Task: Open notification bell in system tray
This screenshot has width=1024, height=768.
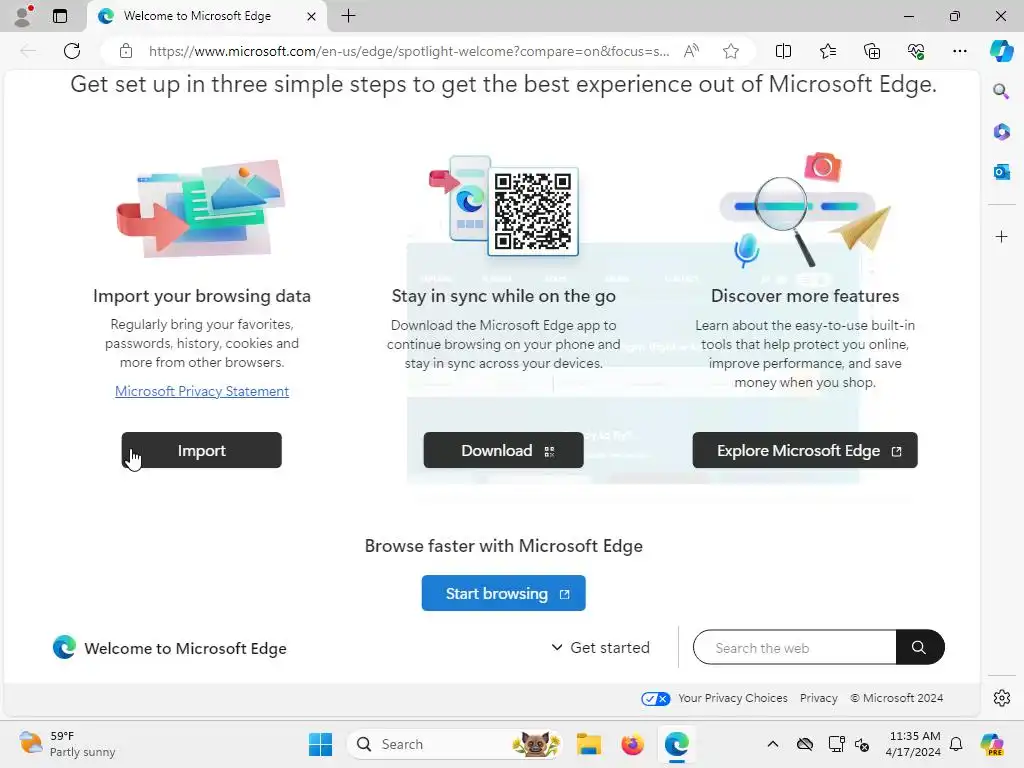Action: (956, 744)
